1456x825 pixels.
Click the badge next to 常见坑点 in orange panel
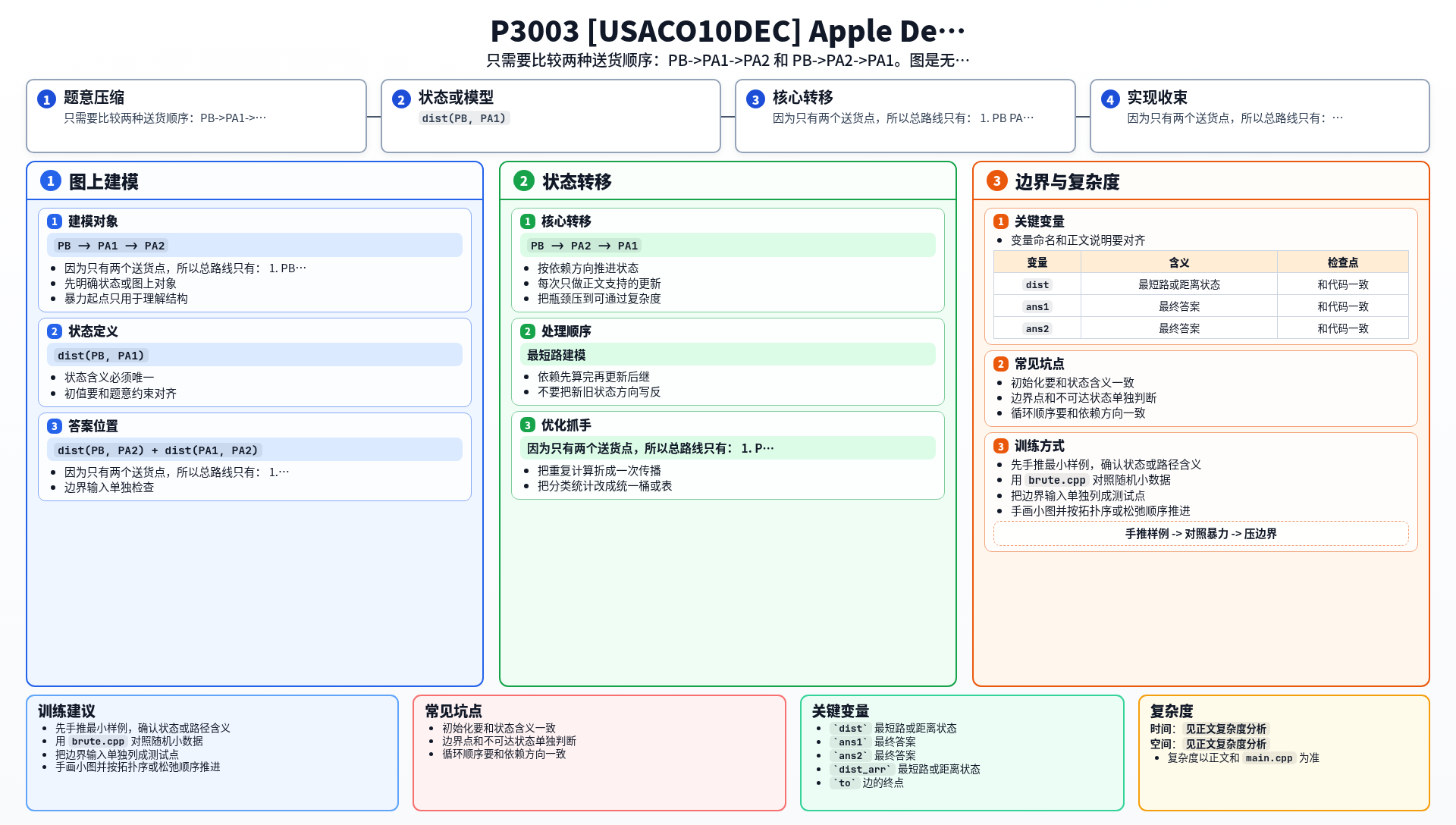1001,364
